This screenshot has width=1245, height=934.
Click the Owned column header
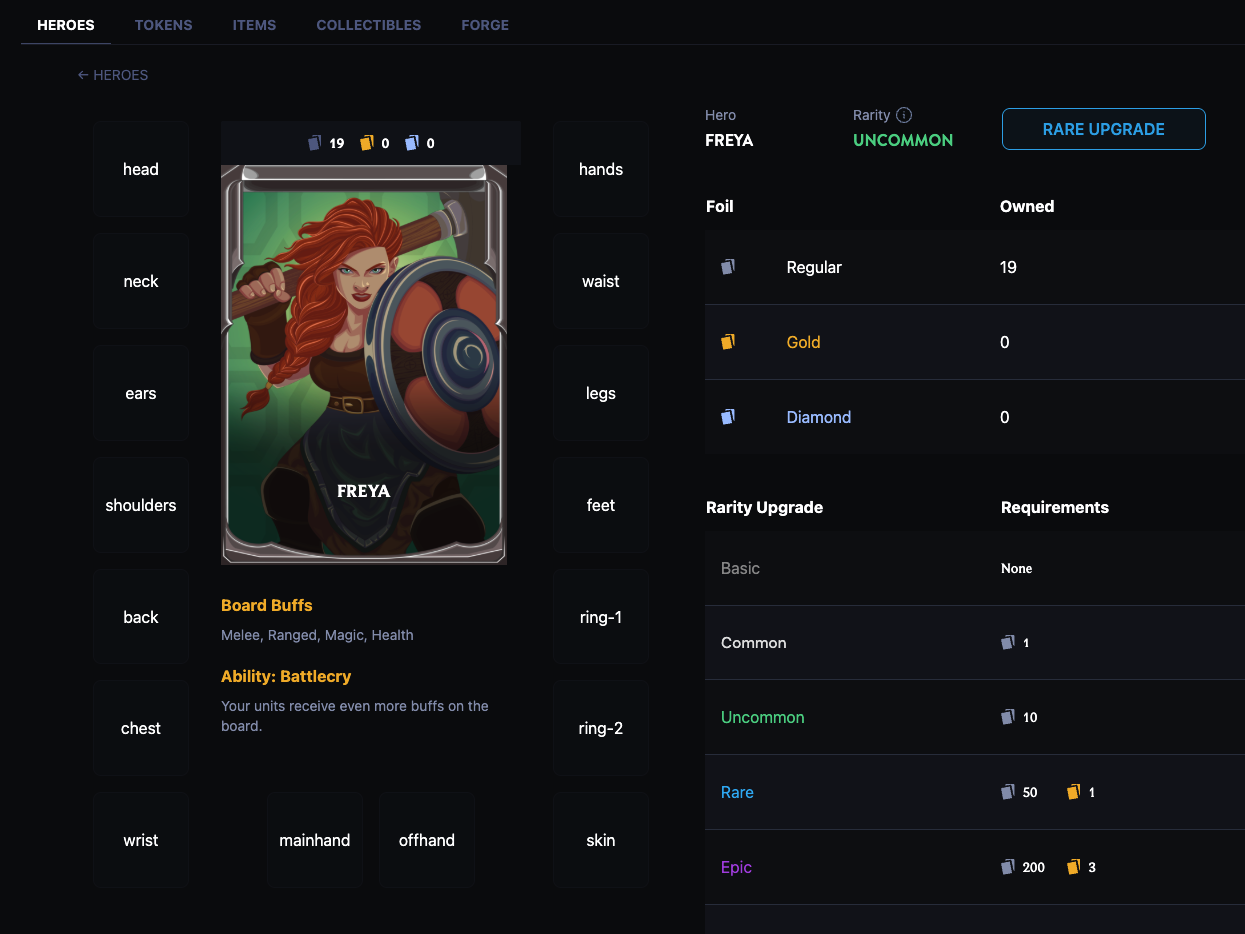click(x=1027, y=206)
